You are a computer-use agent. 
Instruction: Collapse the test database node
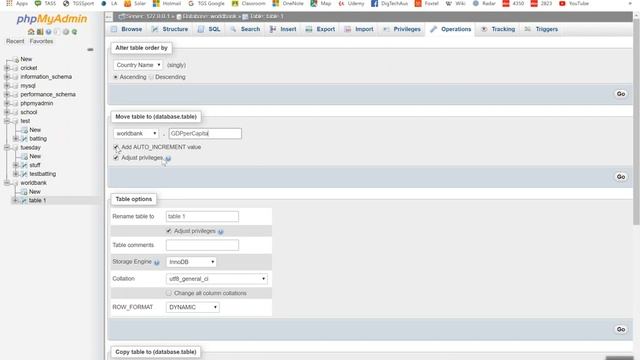(x=7, y=121)
